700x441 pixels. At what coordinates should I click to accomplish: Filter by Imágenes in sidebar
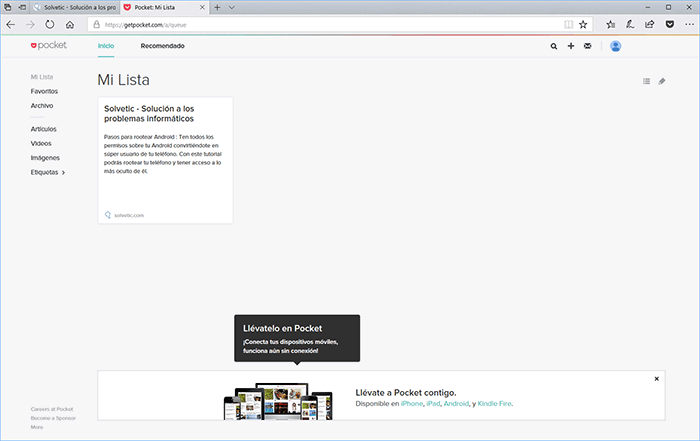click(x=45, y=158)
